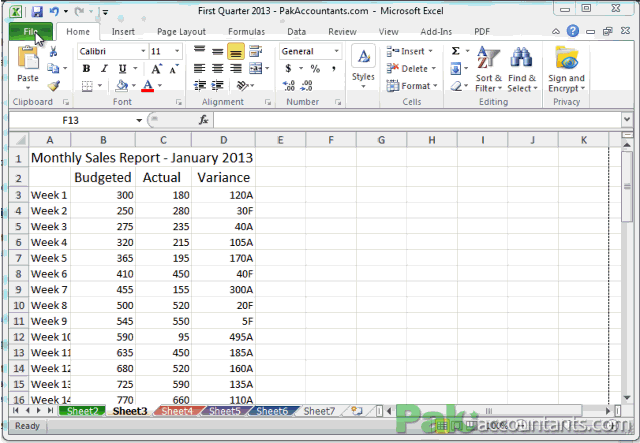Switch to Page Layout tab
Image resolution: width=640 pixels, height=443 pixels.
tap(181, 32)
